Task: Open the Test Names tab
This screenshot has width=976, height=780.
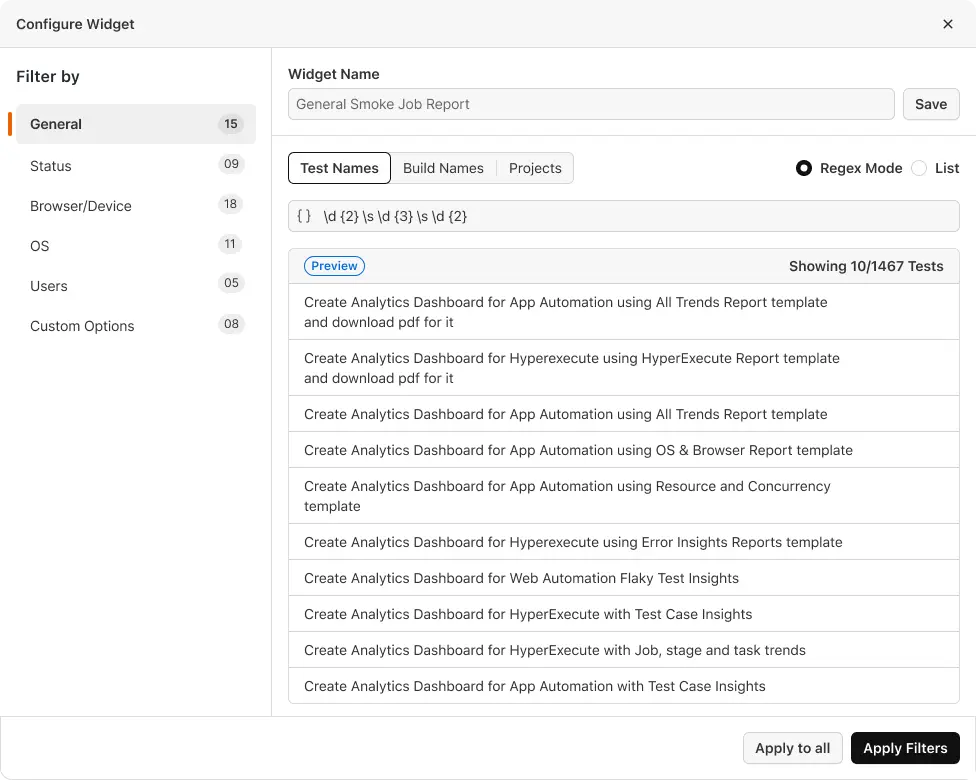Action: coord(339,168)
